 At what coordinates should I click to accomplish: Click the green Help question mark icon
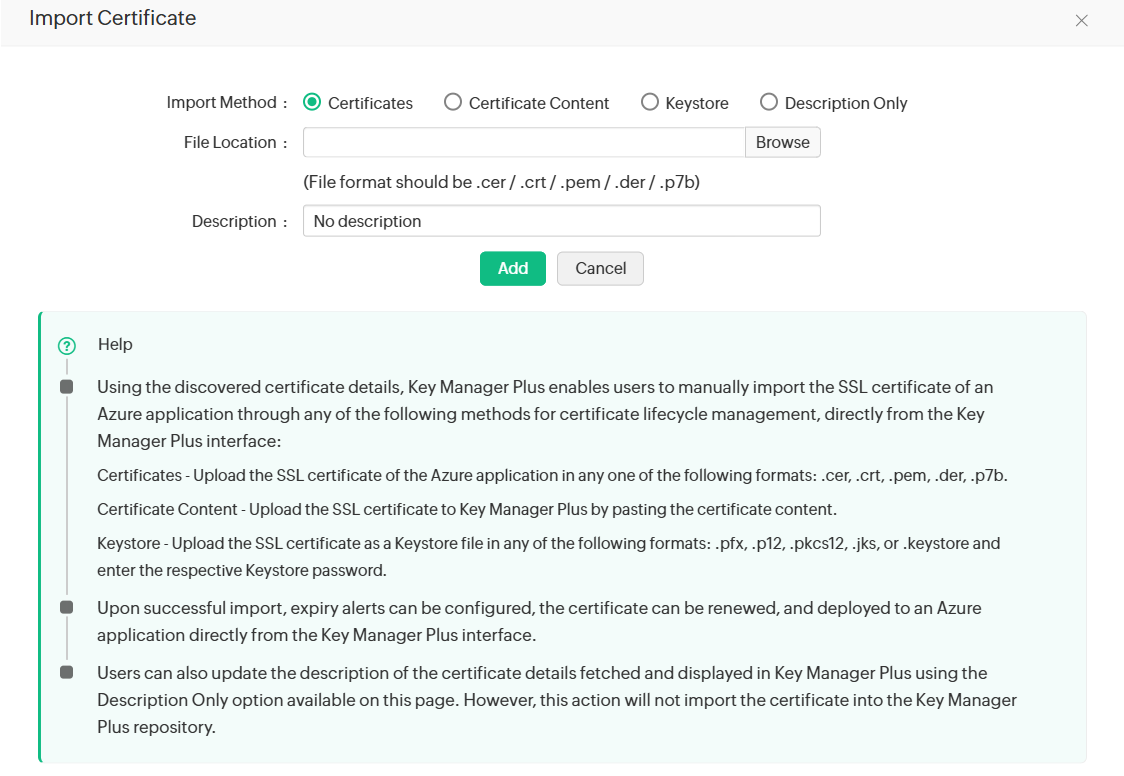click(x=67, y=346)
